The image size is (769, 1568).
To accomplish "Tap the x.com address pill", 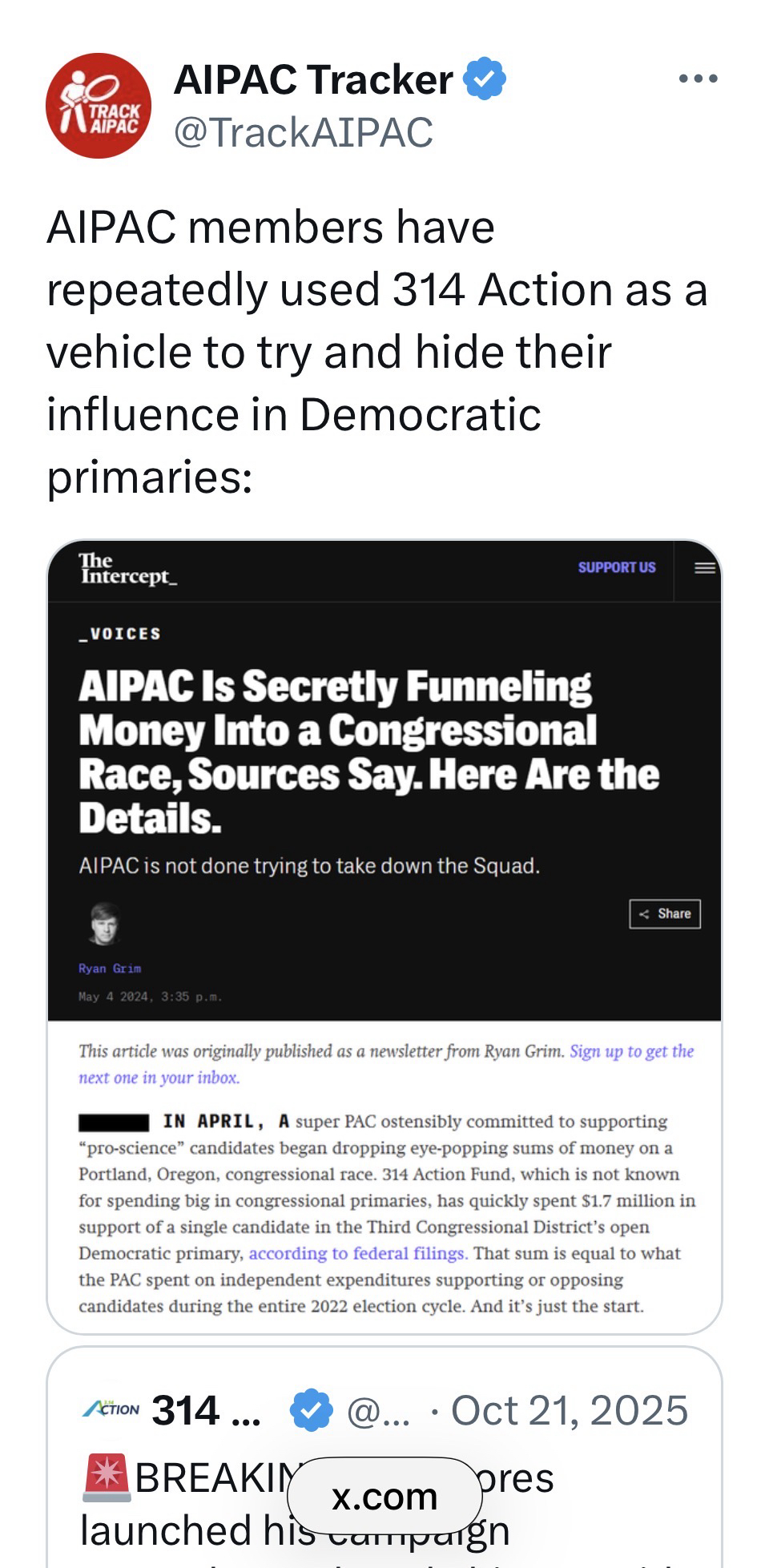I will tap(384, 1497).
